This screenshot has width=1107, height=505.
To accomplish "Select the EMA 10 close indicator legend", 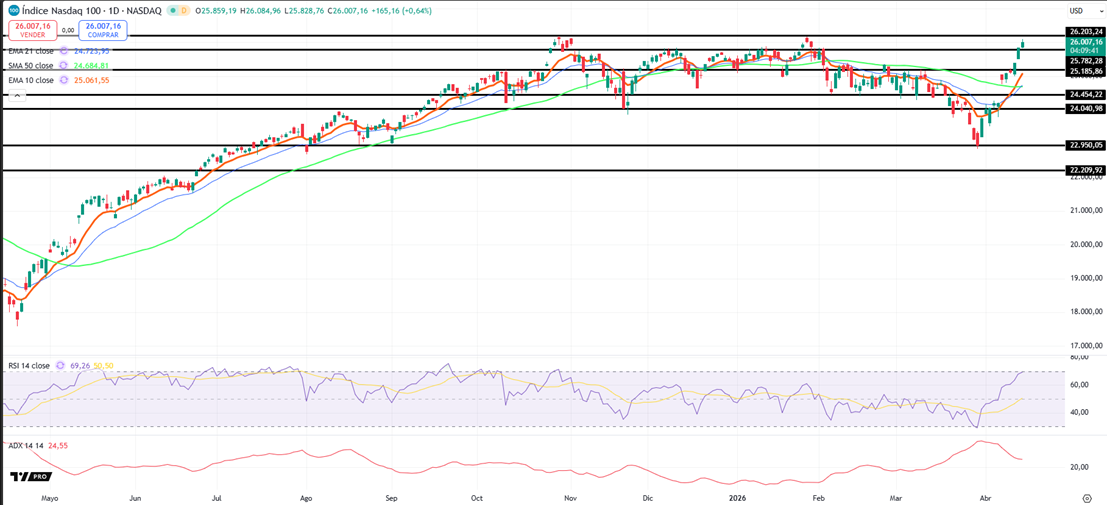I will 30,81.
